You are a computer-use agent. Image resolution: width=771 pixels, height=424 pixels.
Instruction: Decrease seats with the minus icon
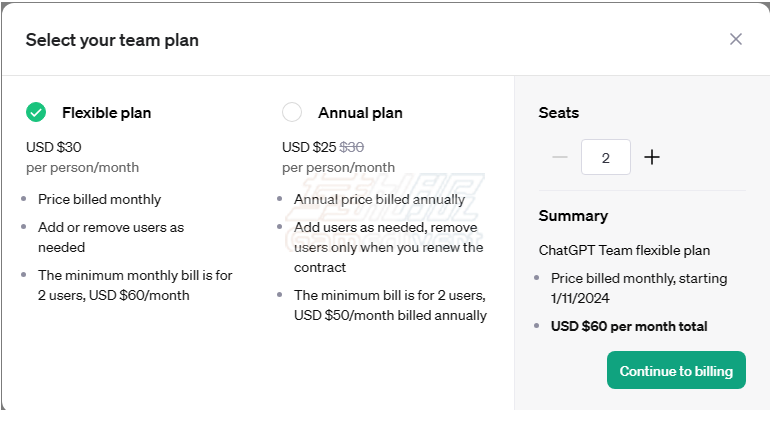(560, 157)
